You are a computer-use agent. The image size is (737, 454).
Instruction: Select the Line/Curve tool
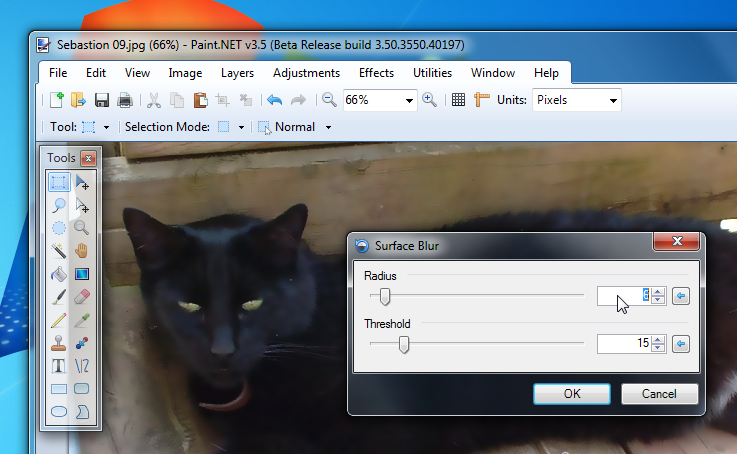82,366
